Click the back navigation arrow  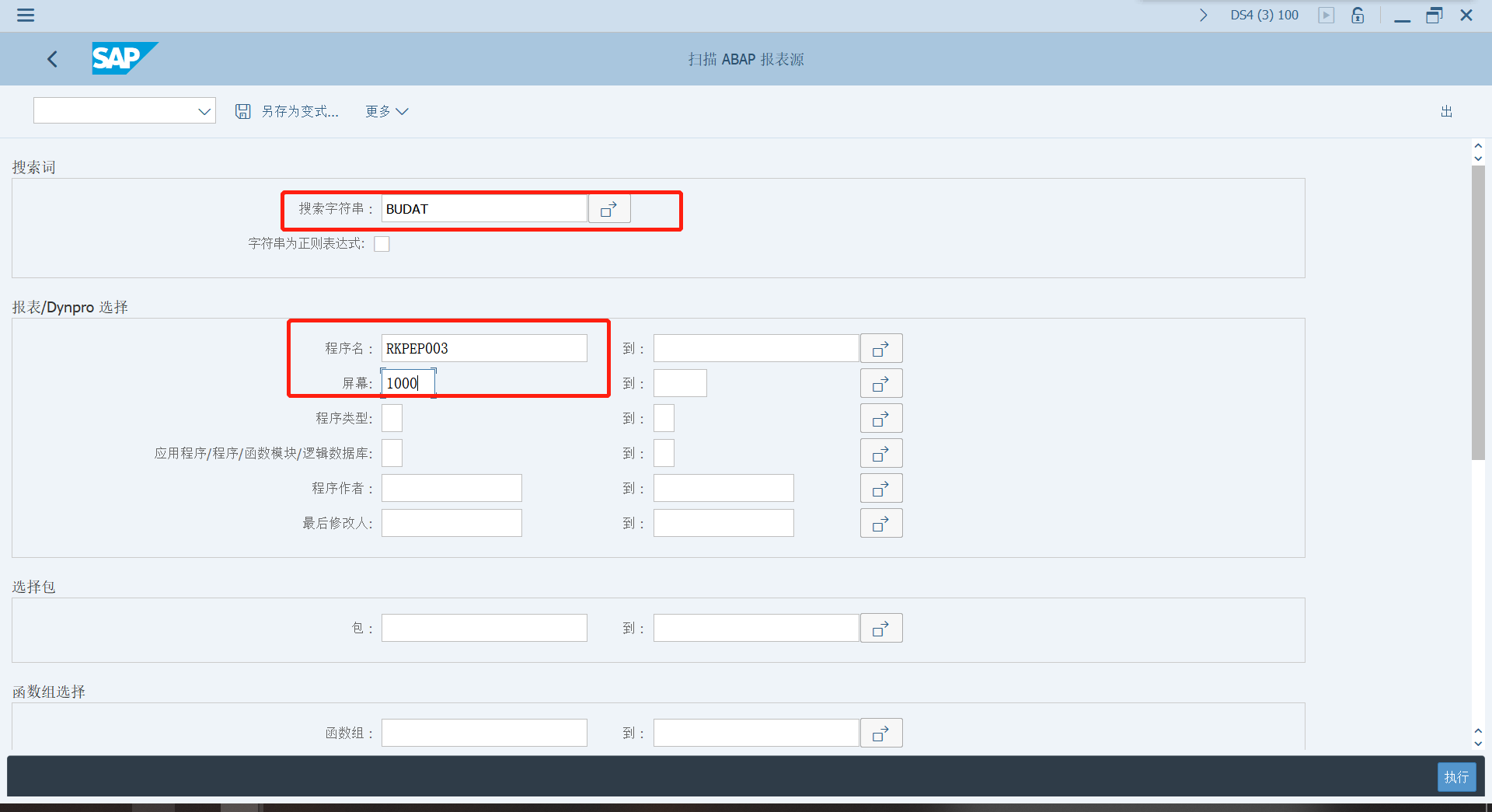(52, 58)
